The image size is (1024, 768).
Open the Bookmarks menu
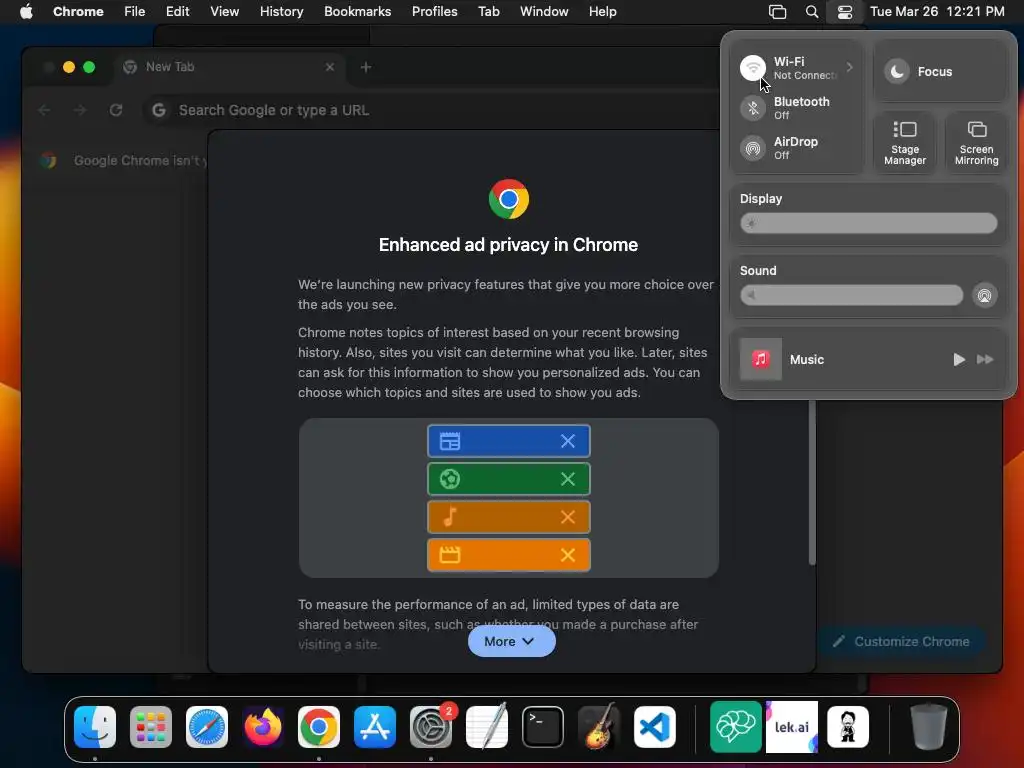tap(357, 11)
